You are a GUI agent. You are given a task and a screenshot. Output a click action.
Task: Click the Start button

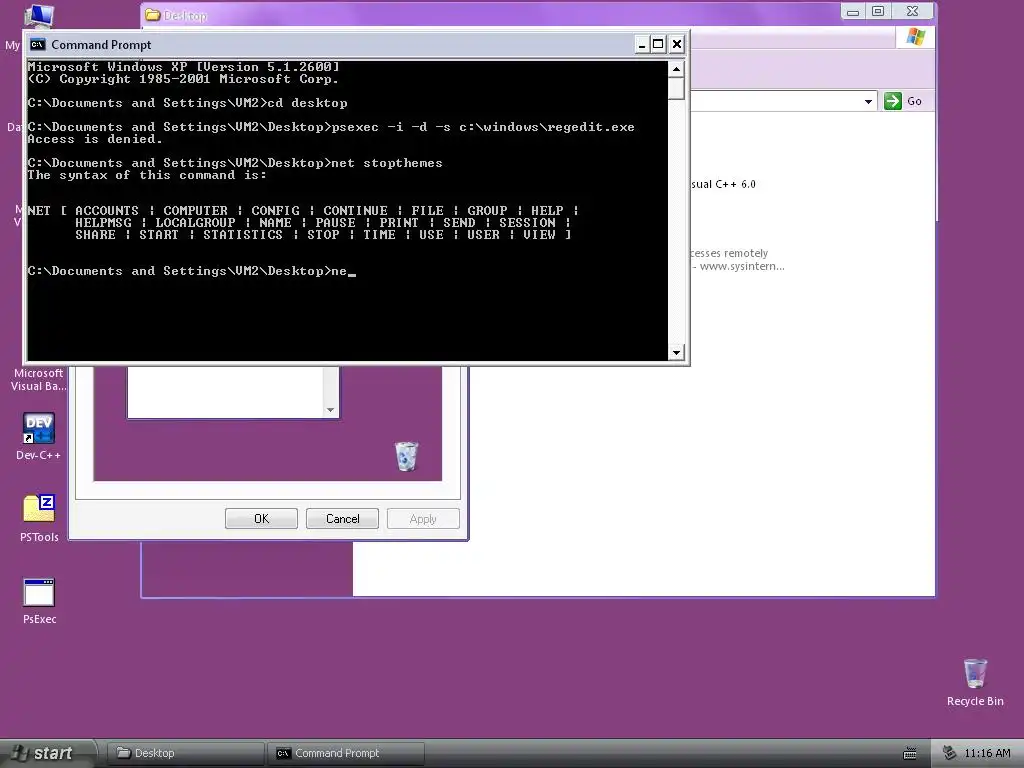pos(46,753)
